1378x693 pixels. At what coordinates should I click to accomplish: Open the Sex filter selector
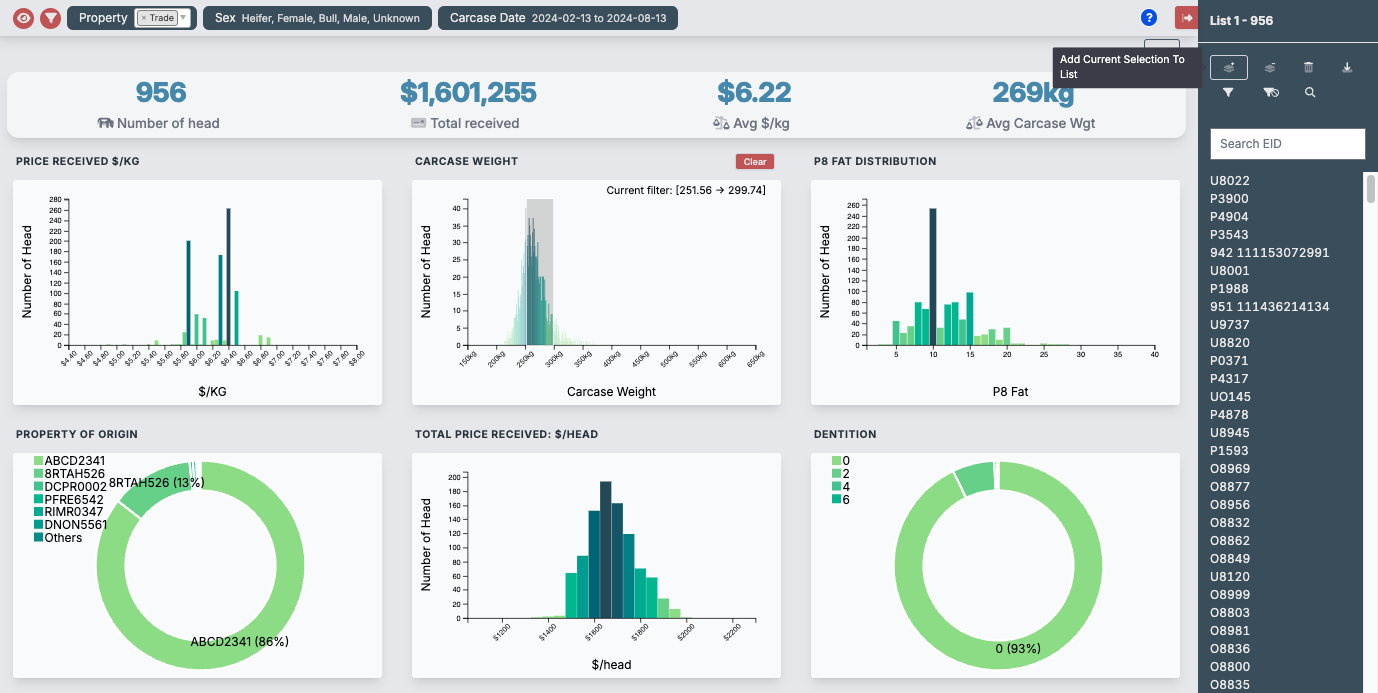pos(317,18)
